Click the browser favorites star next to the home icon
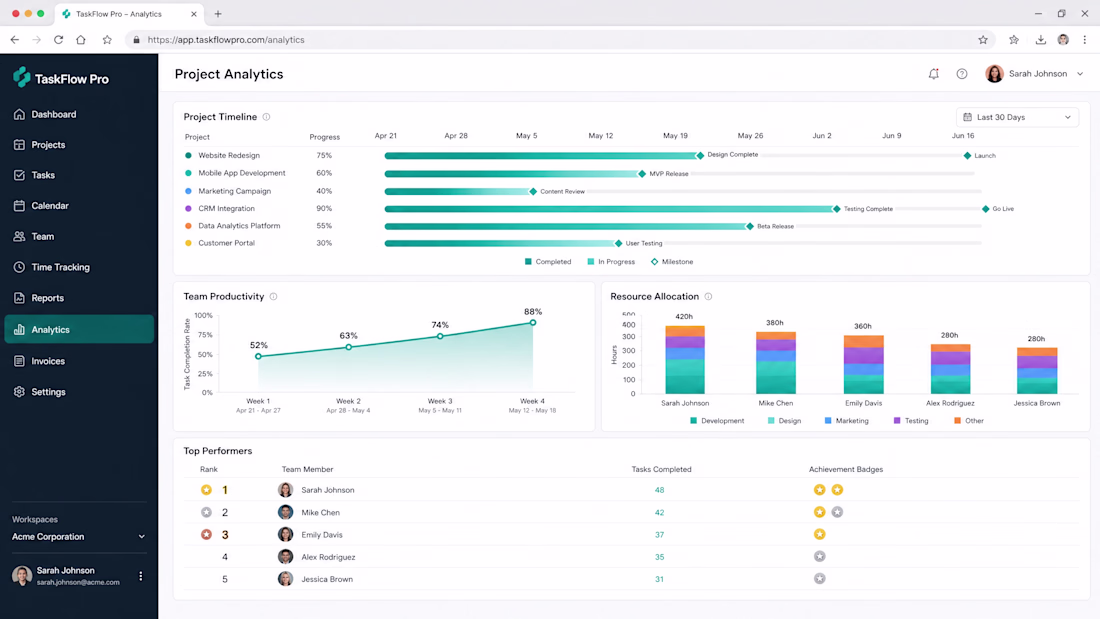Viewport: 1100px width, 619px height. (x=107, y=40)
